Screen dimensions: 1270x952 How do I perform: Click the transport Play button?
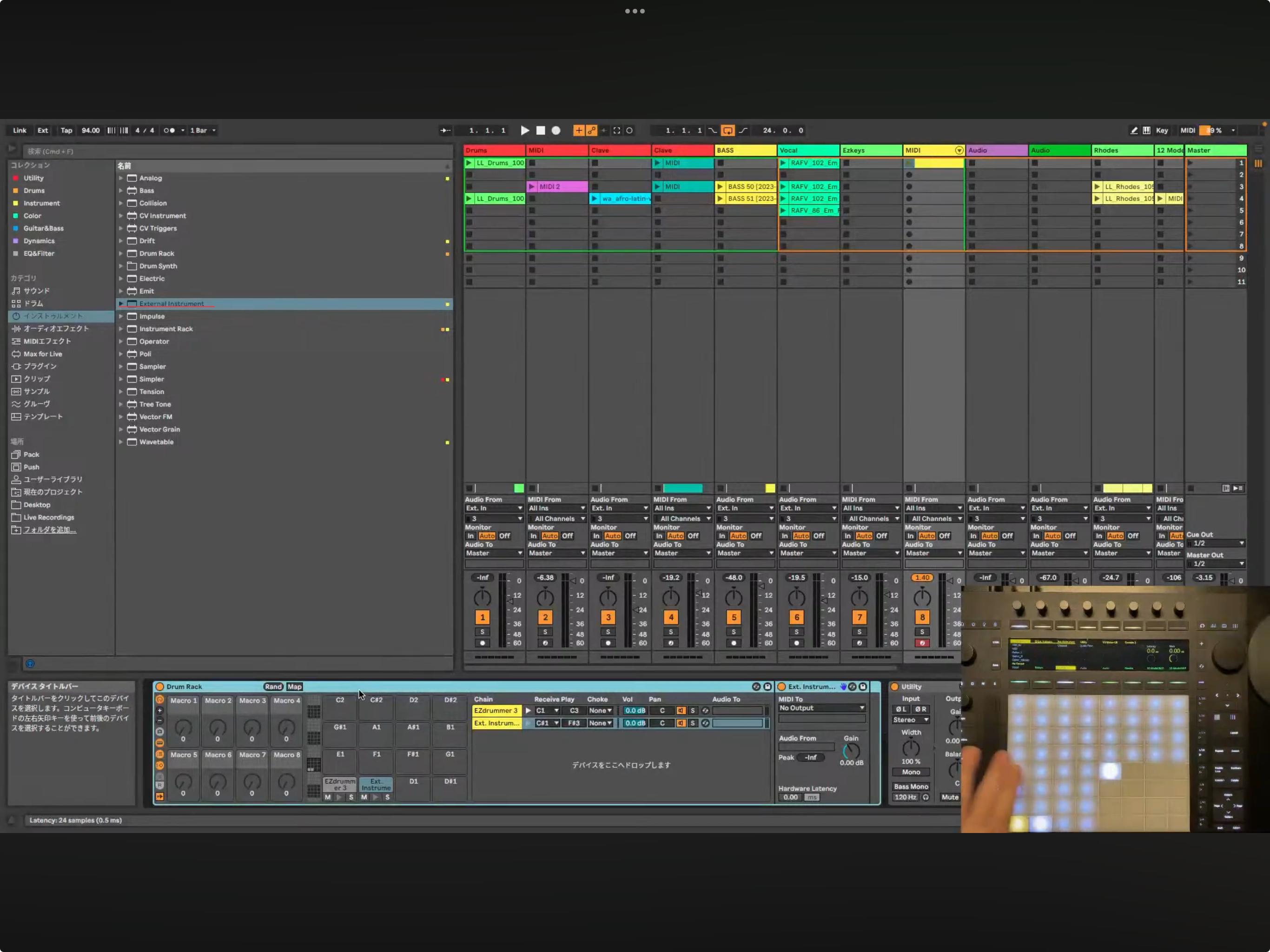pyautogui.click(x=524, y=130)
